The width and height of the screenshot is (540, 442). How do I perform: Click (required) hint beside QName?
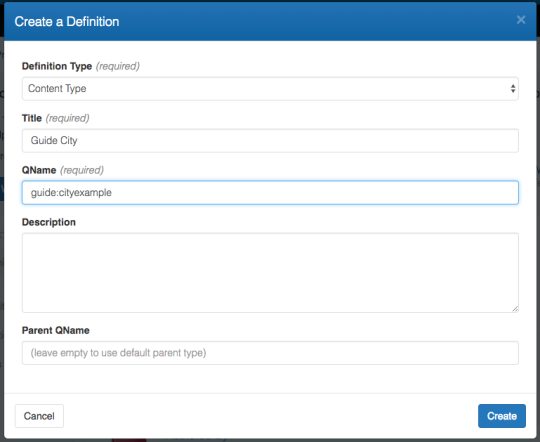(x=82, y=170)
